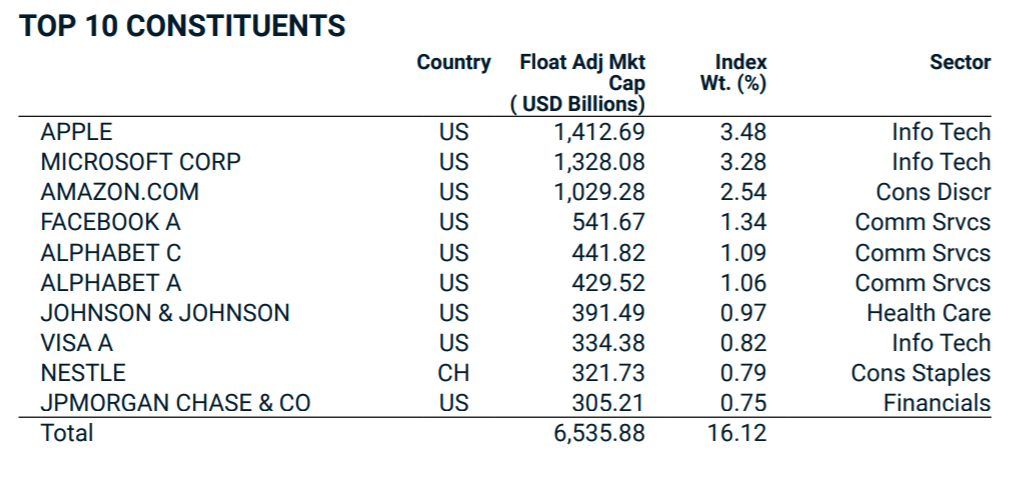Click the Float Adj Mkt Cap header
1022x489 pixels.
[x=582, y=83]
